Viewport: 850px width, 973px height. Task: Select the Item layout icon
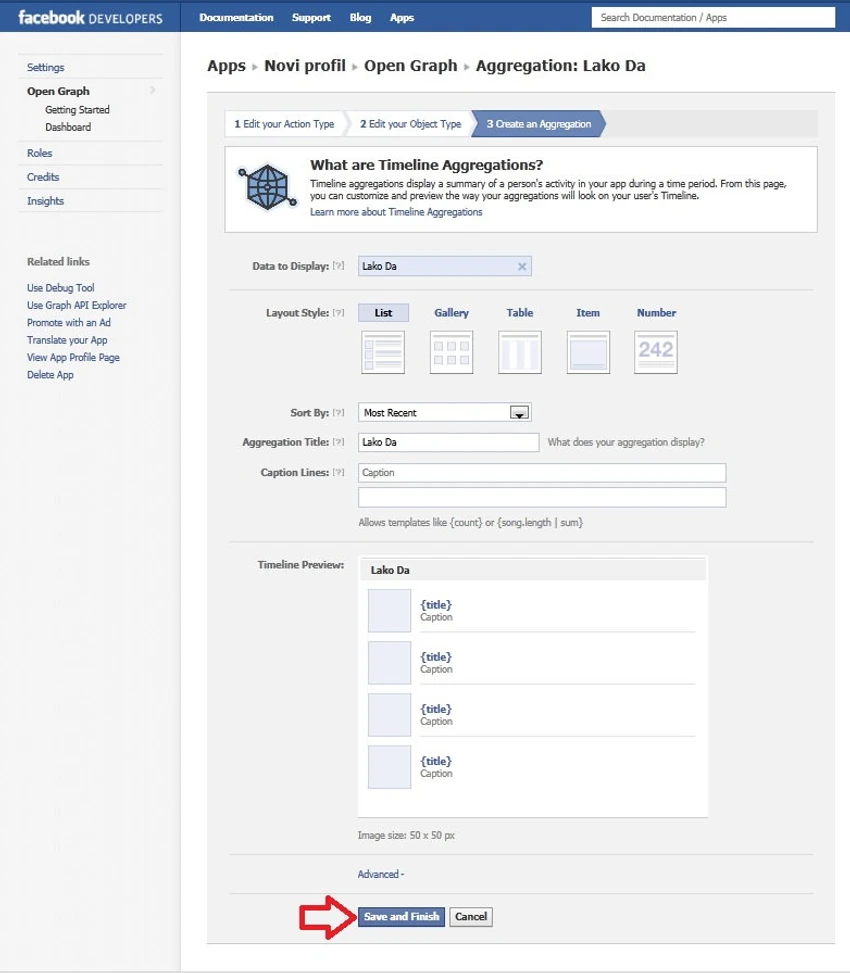click(588, 352)
